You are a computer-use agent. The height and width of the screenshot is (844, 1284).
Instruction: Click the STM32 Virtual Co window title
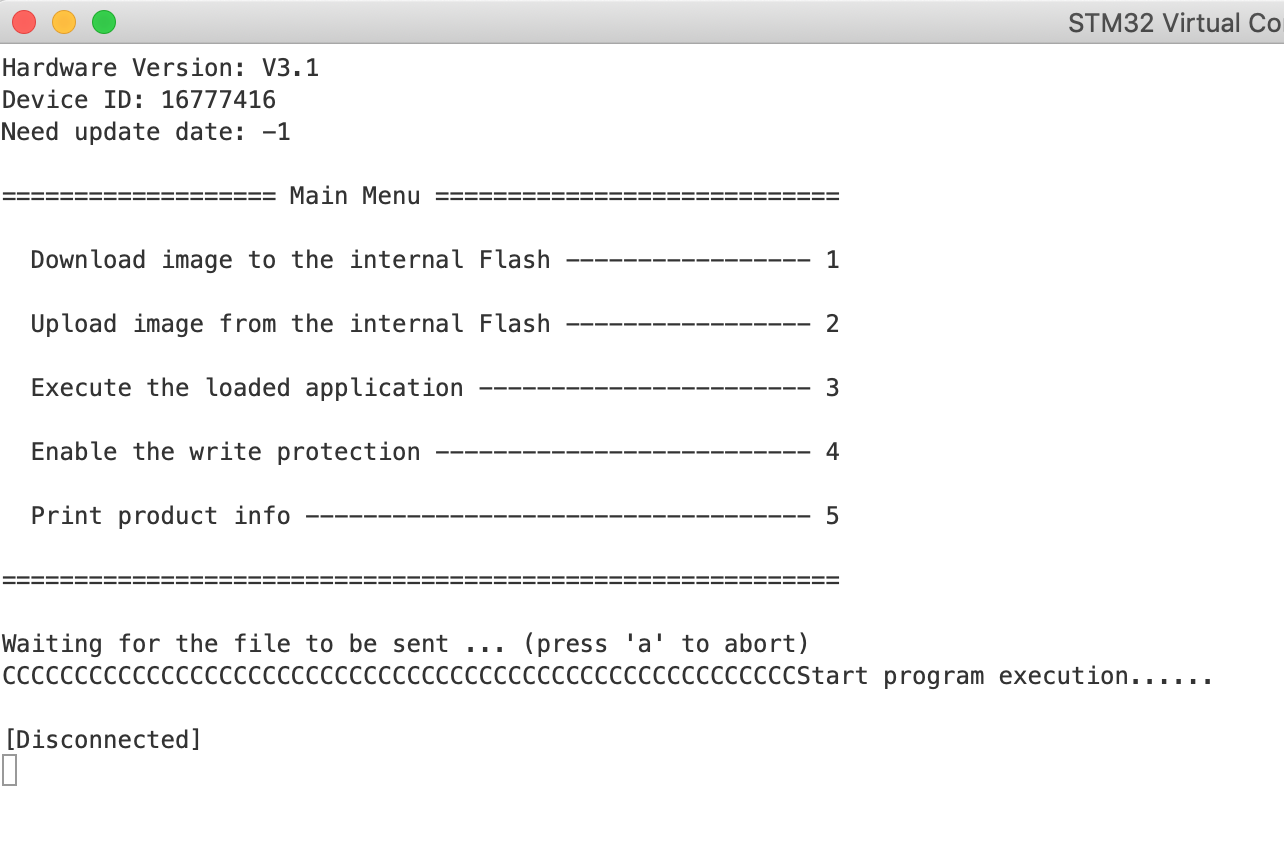tap(1175, 22)
